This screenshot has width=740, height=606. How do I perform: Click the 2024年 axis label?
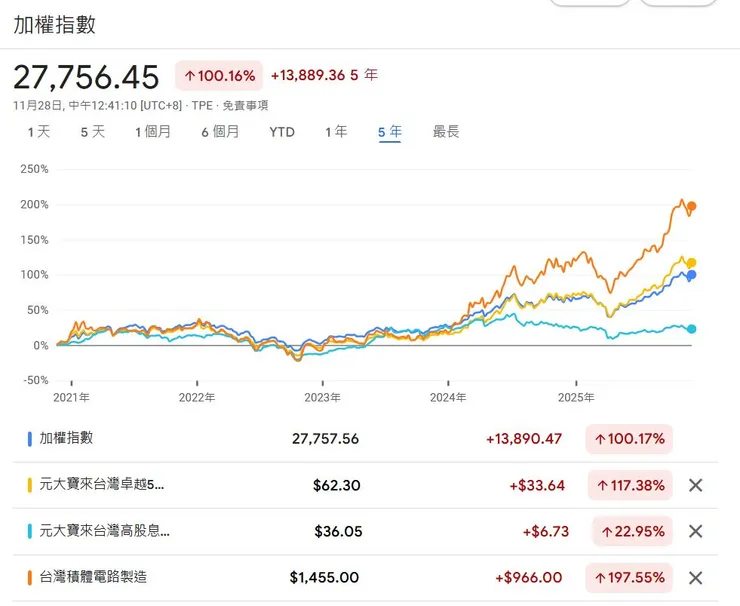448,397
